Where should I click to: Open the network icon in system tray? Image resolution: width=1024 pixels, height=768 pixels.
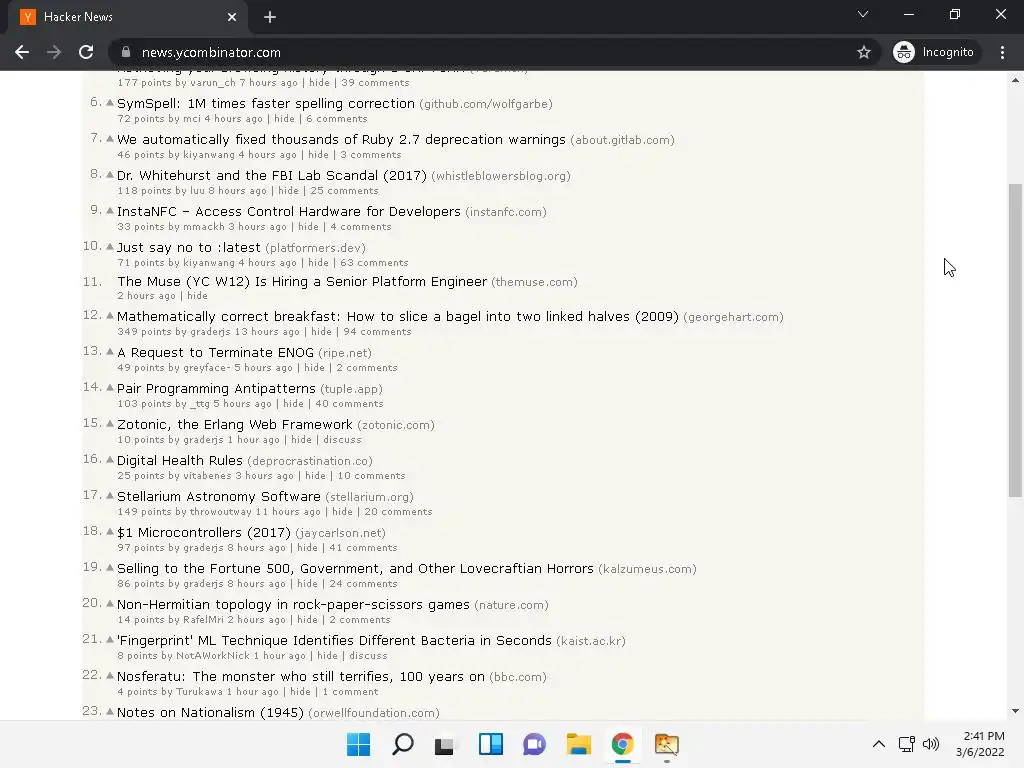click(906, 744)
